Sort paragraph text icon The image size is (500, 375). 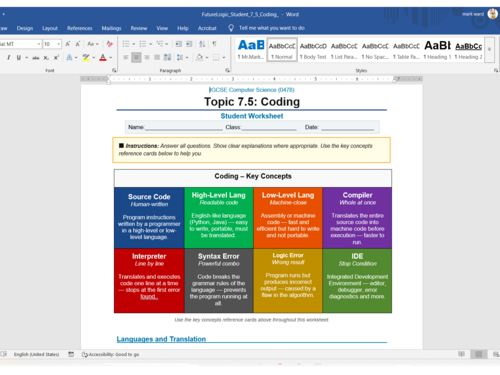pyautogui.click(x=202, y=44)
